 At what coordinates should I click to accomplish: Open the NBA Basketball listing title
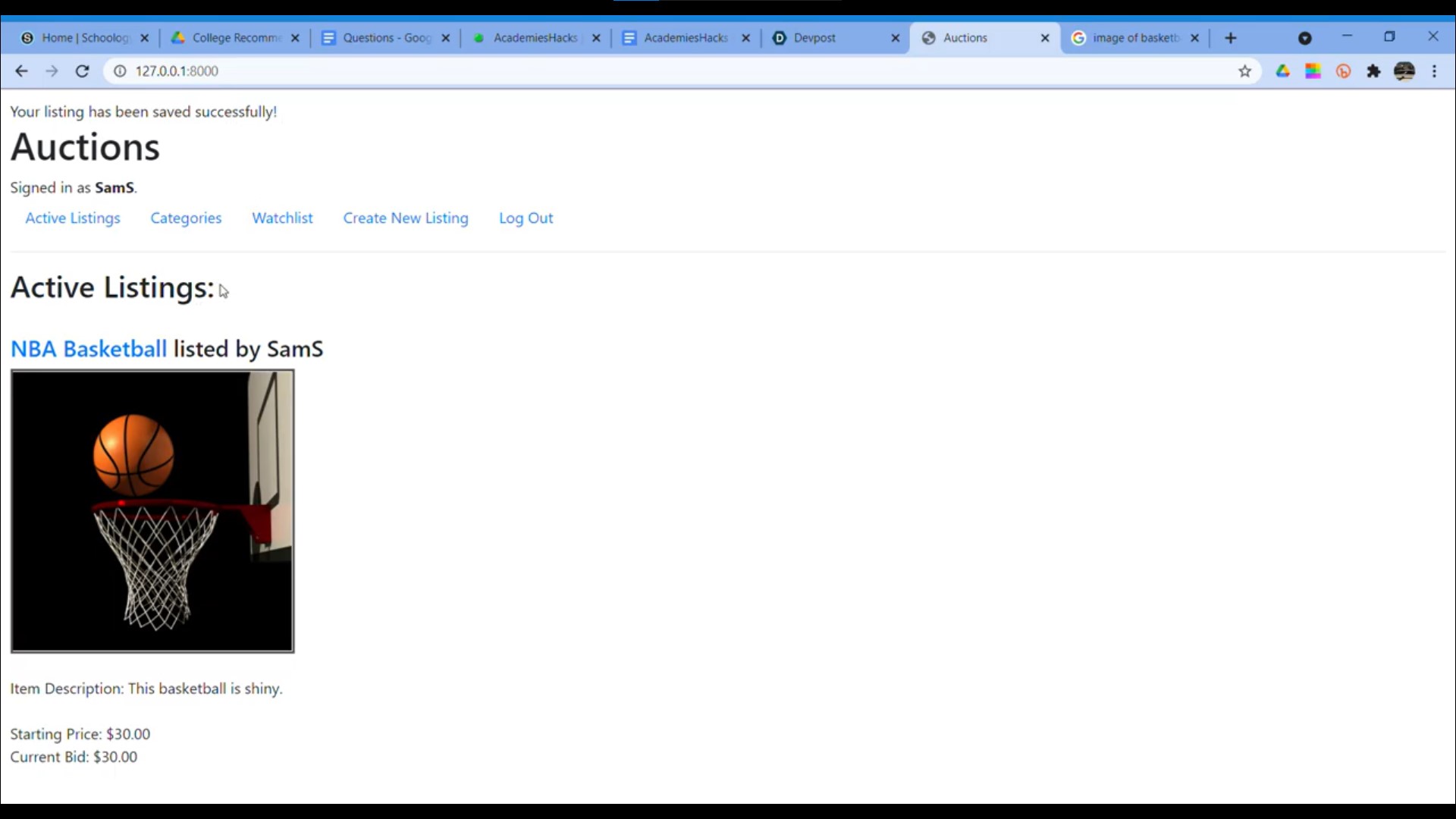coord(89,349)
